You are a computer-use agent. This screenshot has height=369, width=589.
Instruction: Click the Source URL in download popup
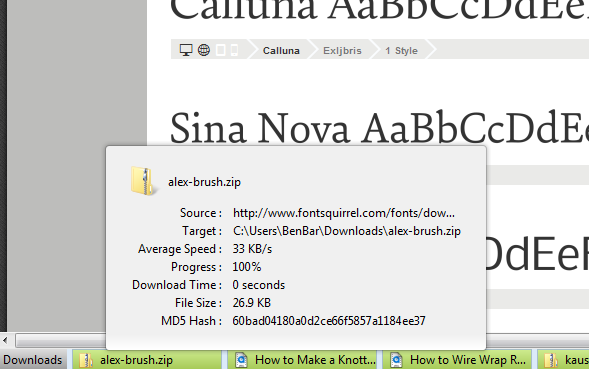[344, 213]
